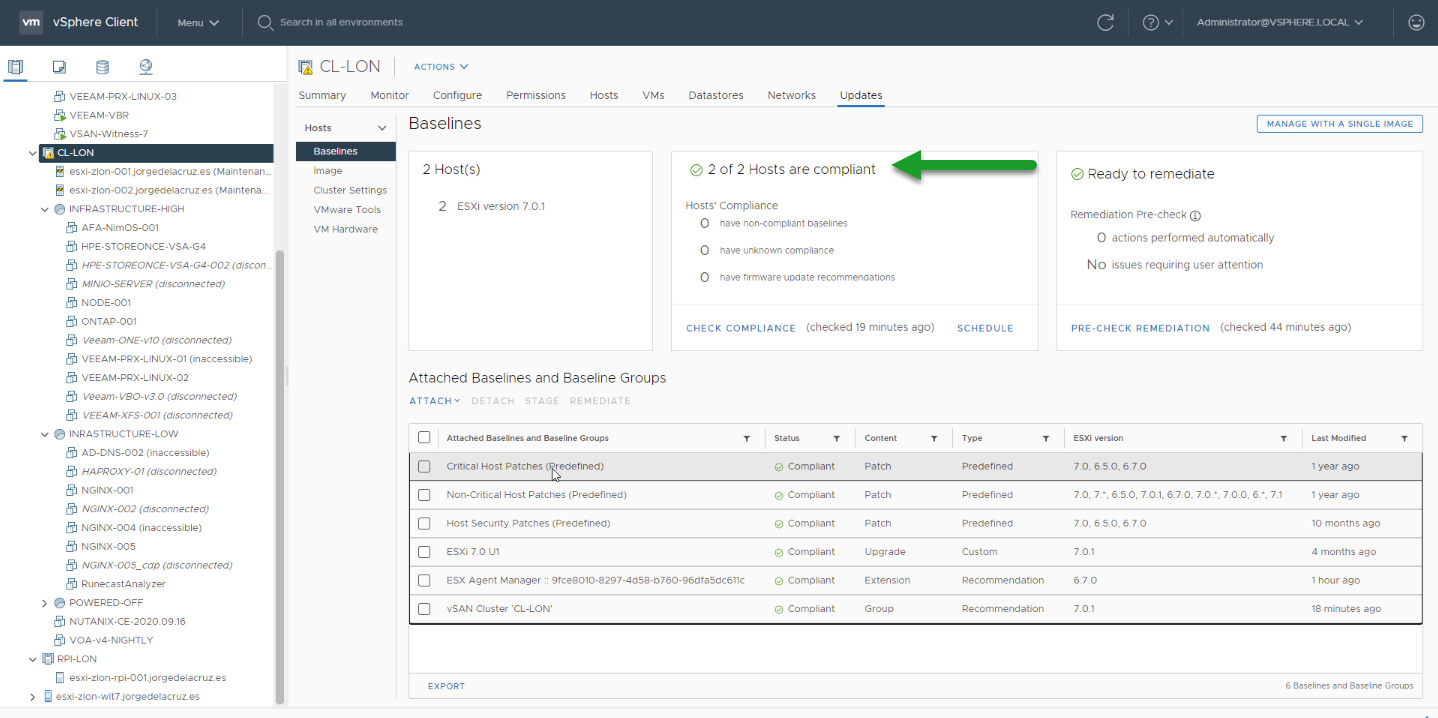
Task: Click the SCHEDULE link
Action: tap(985, 328)
